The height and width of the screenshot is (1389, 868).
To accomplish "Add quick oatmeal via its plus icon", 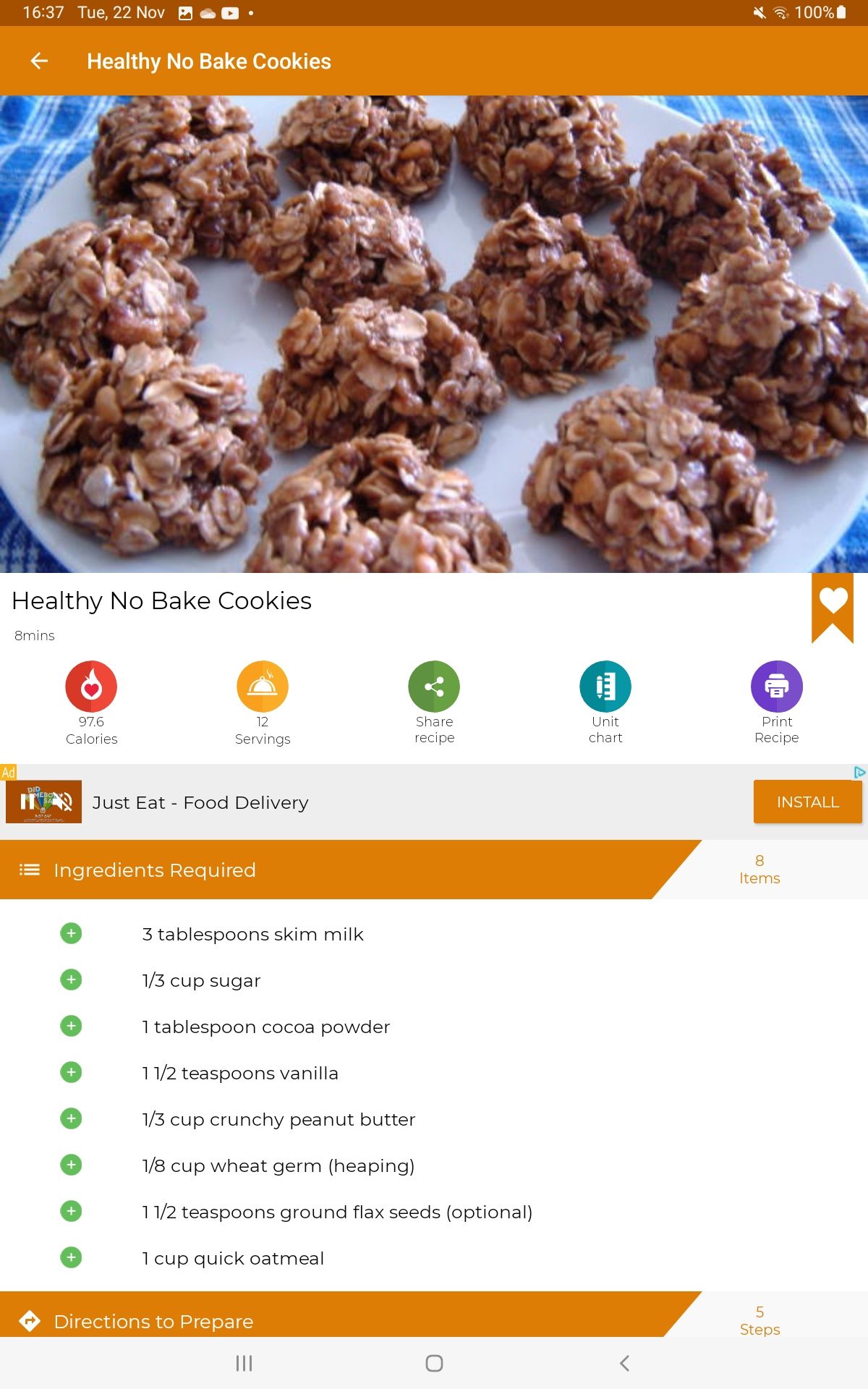I will tap(71, 1257).
